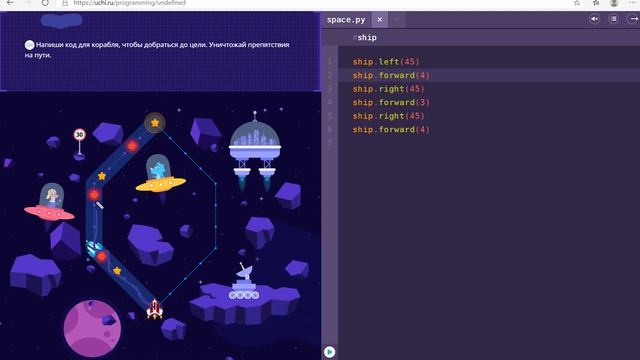640x360 pixels.
Task: Reload the page with the refresh icon
Action: pos(45,3)
